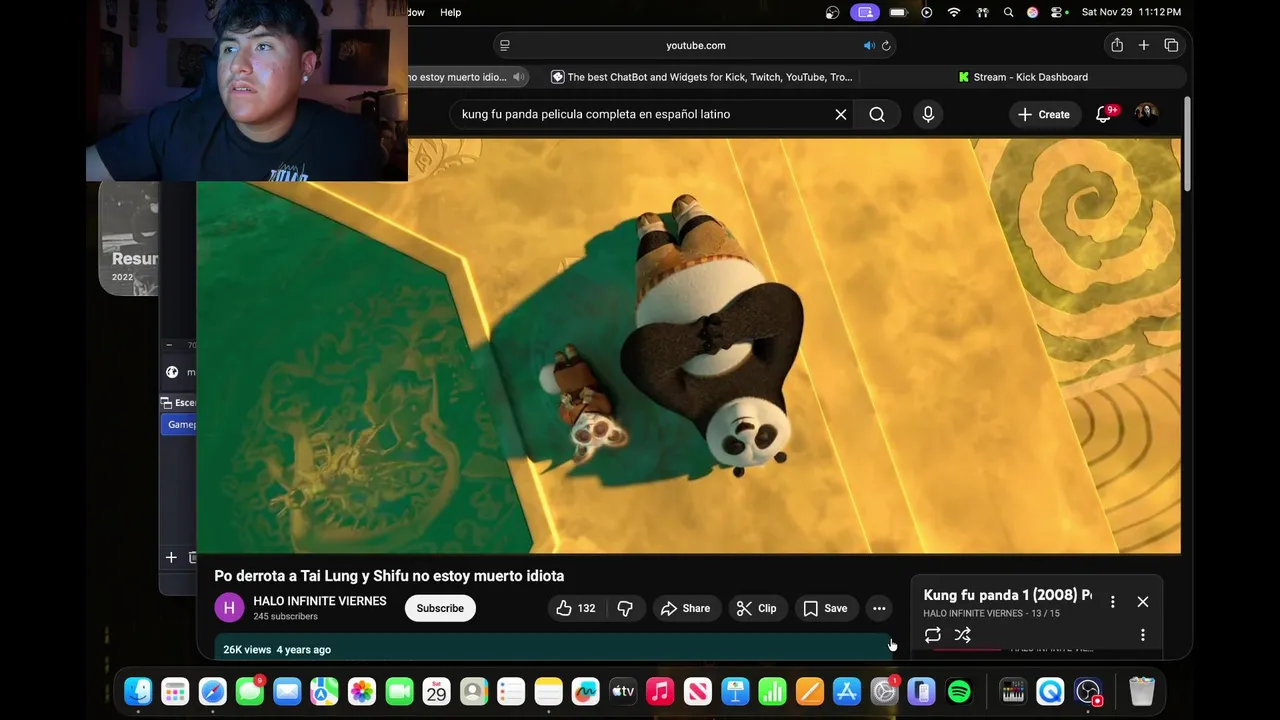Image resolution: width=1280 pixels, height=720 pixels.
Task: Share this video
Action: pyautogui.click(x=685, y=608)
